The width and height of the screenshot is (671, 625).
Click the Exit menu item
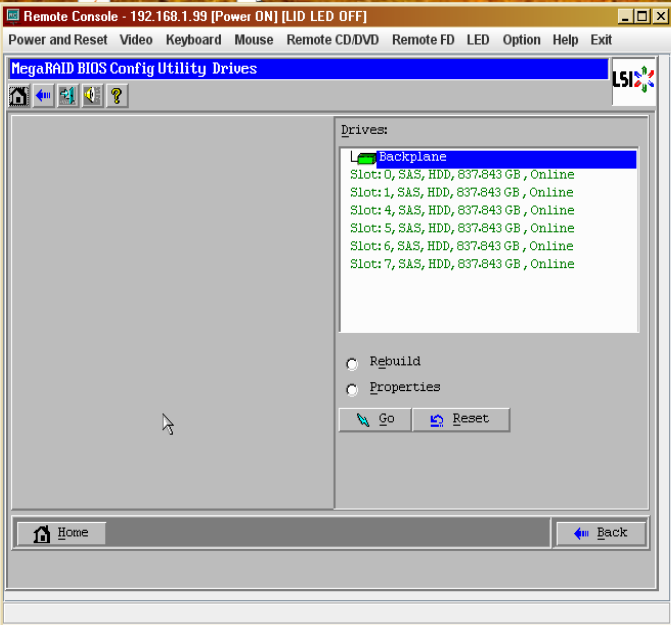pyautogui.click(x=601, y=40)
